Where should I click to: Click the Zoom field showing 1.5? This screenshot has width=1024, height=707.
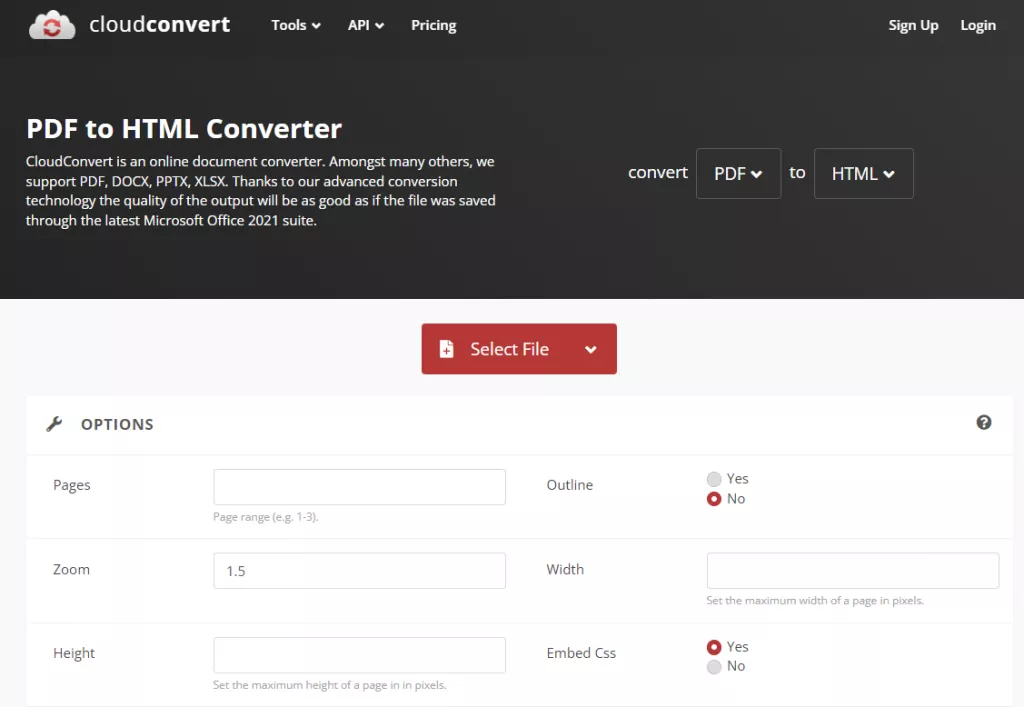coord(359,571)
